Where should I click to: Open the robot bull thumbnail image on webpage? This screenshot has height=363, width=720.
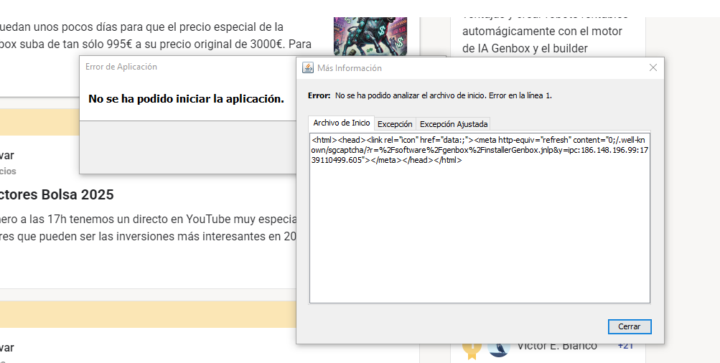point(370,36)
